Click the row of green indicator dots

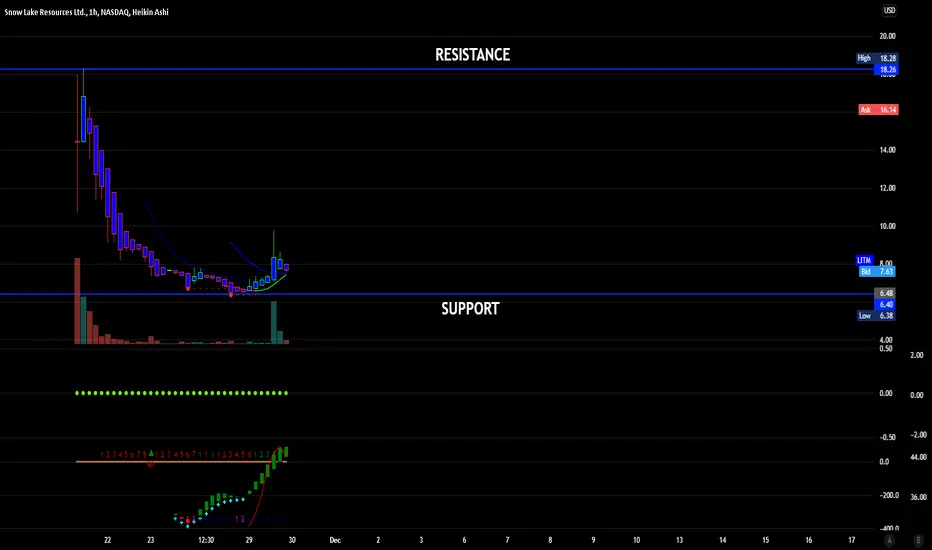(182, 393)
